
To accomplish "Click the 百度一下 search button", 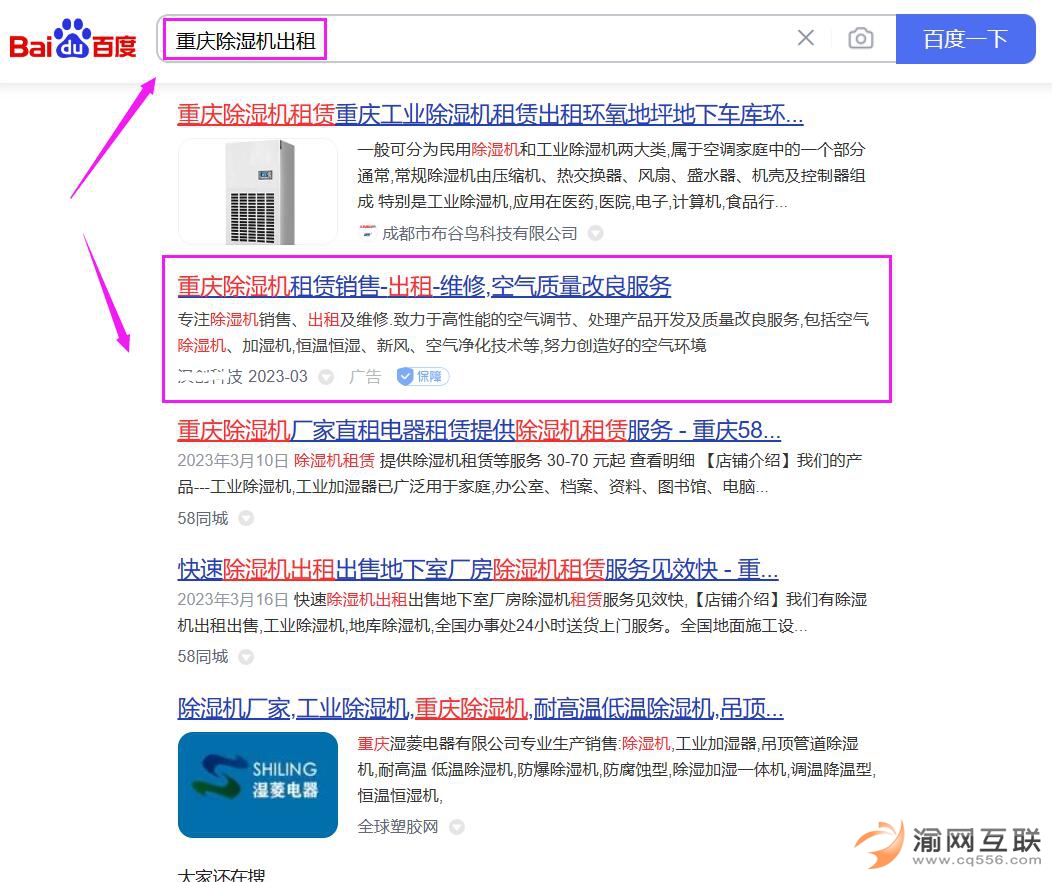I will pos(965,39).
